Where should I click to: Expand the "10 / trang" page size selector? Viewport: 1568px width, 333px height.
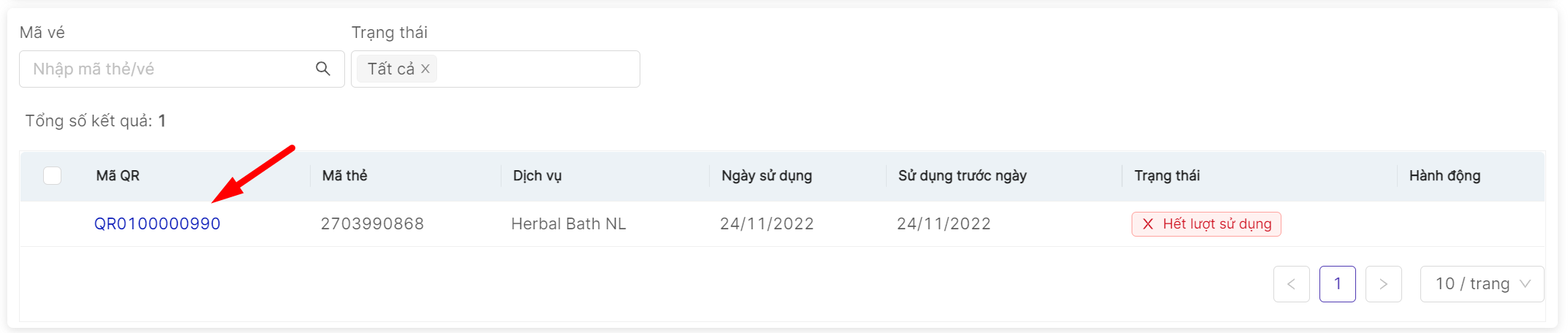[1472, 284]
